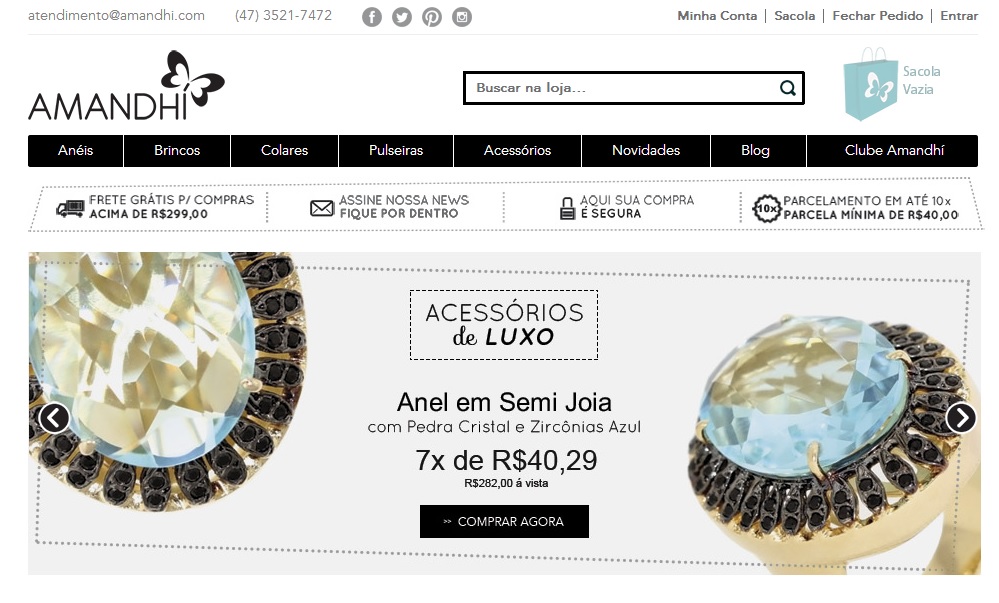Image resolution: width=999 pixels, height=603 pixels.
Task: Advance to next banner slide arrow
Action: pyautogui.click(x=961, y=418)
